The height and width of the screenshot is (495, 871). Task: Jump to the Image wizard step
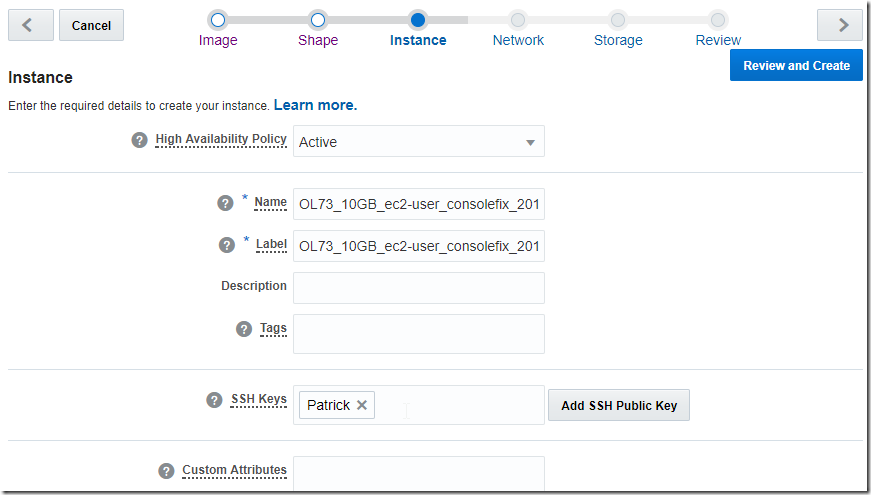click(218, 20)
